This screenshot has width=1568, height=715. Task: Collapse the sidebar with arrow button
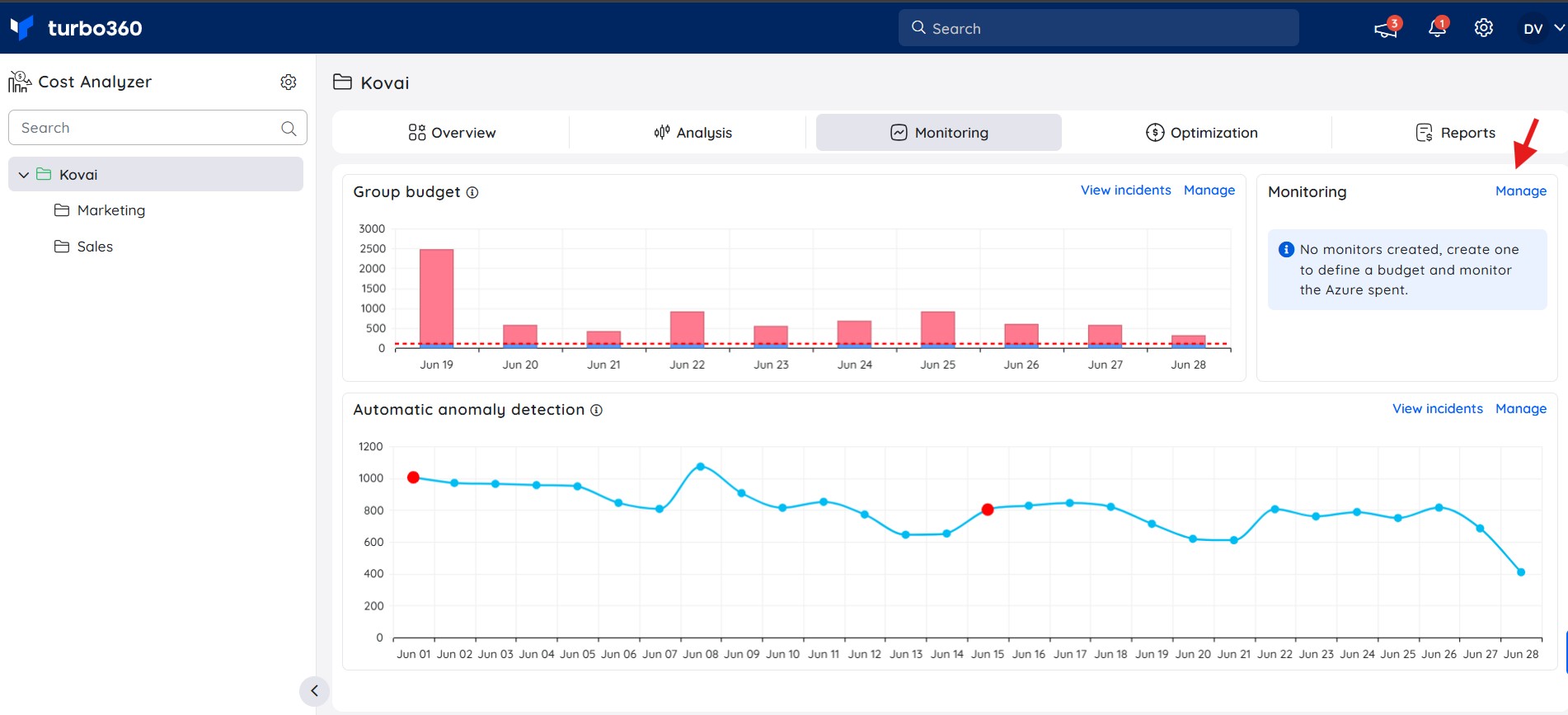(314, 691)
